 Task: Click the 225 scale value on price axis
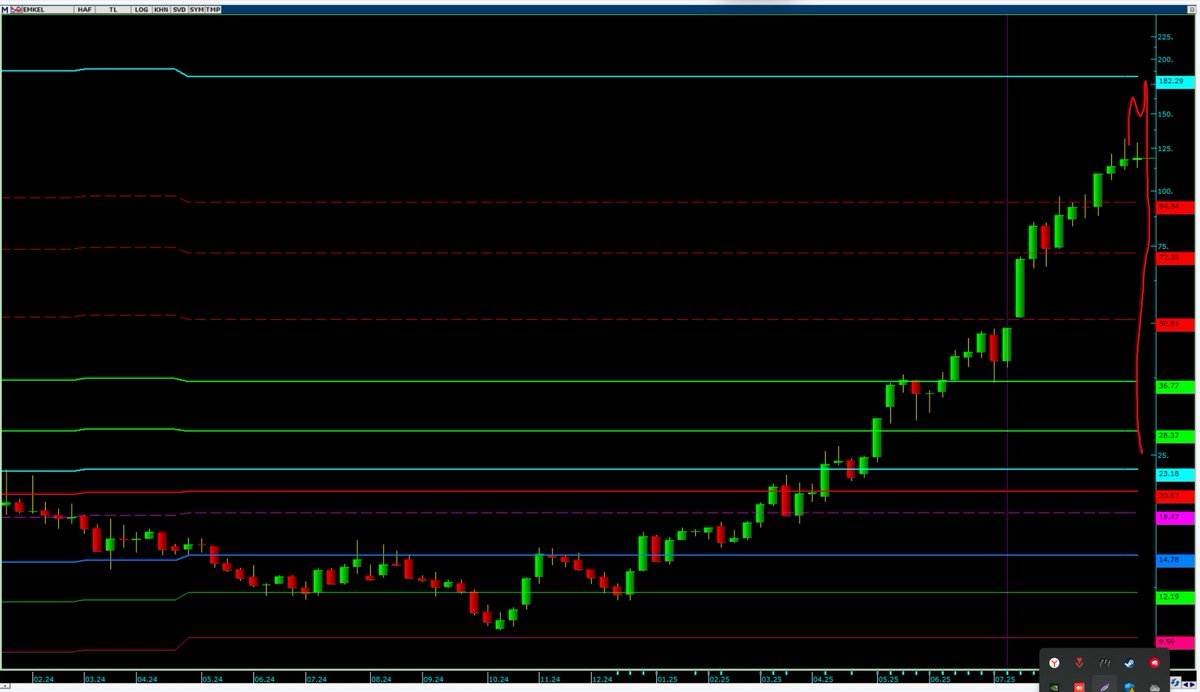(x=1165, y=37)
